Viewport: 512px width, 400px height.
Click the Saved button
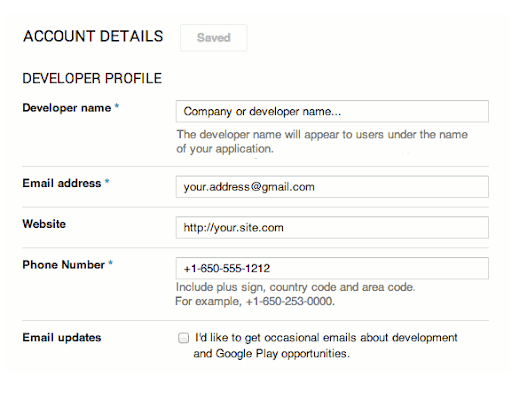(214, 38)
